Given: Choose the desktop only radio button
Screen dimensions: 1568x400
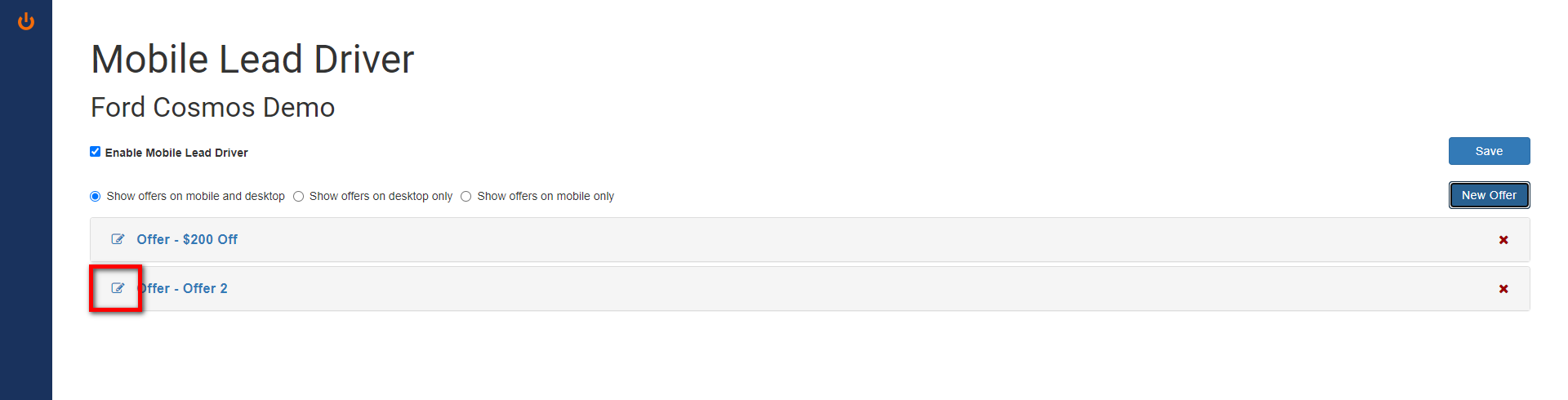Looking at the screenshot, I should pos(299,197).
